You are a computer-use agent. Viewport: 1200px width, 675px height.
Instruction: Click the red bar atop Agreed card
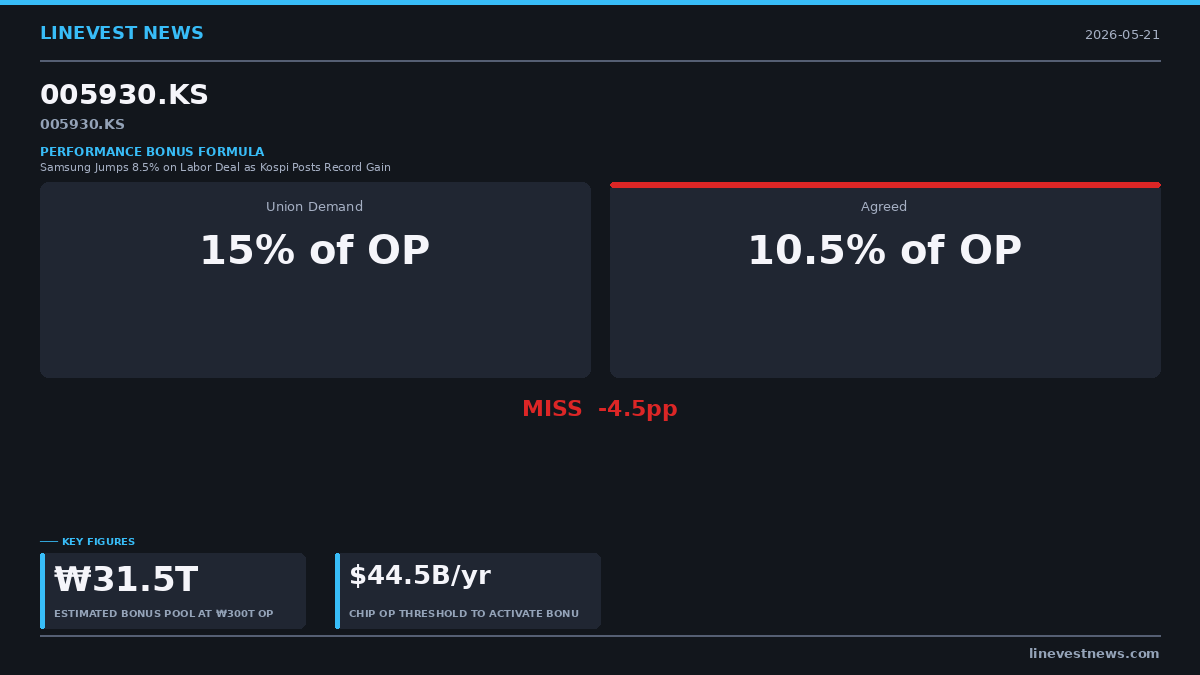point(885,185)
